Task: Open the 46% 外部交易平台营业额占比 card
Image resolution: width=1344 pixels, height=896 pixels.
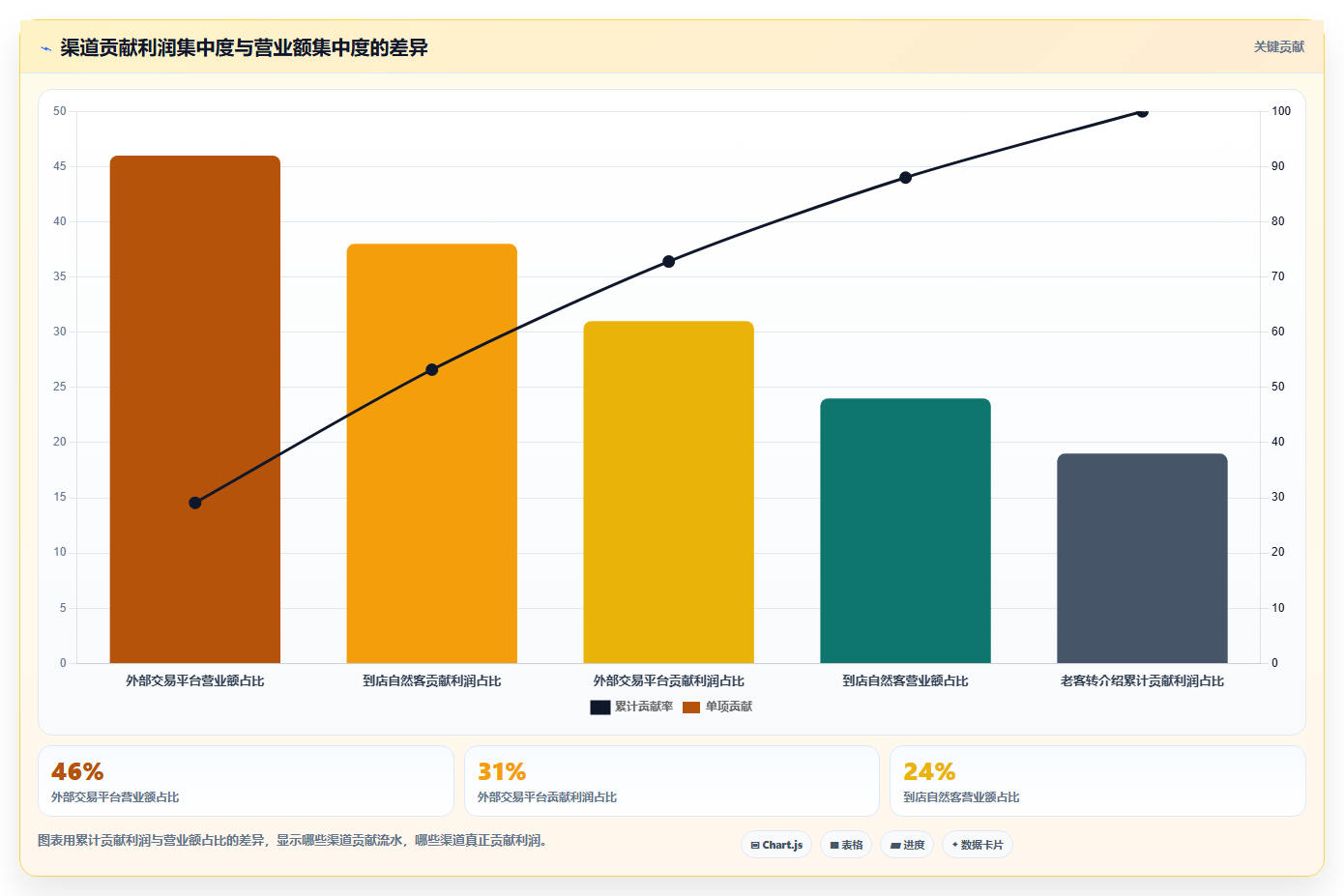Action: (x=246, y=781)
